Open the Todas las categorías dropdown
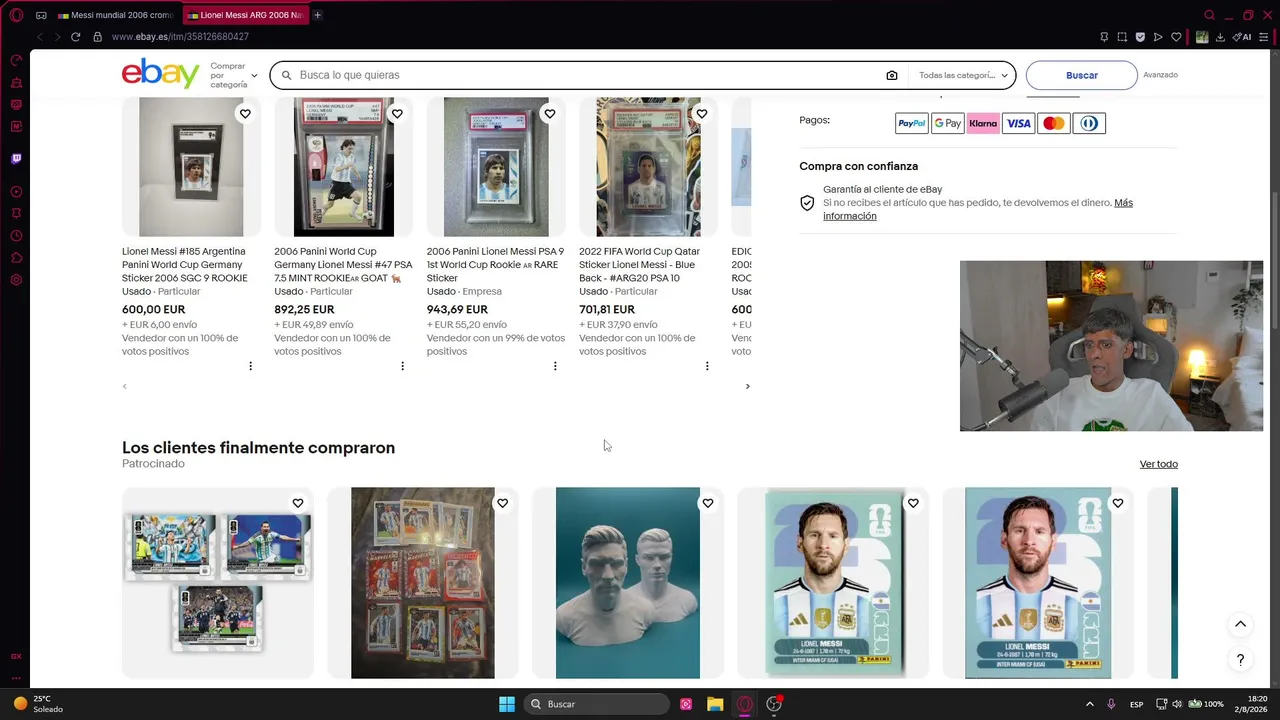Viewport: 1280px width, 720px height. point(962,75)
